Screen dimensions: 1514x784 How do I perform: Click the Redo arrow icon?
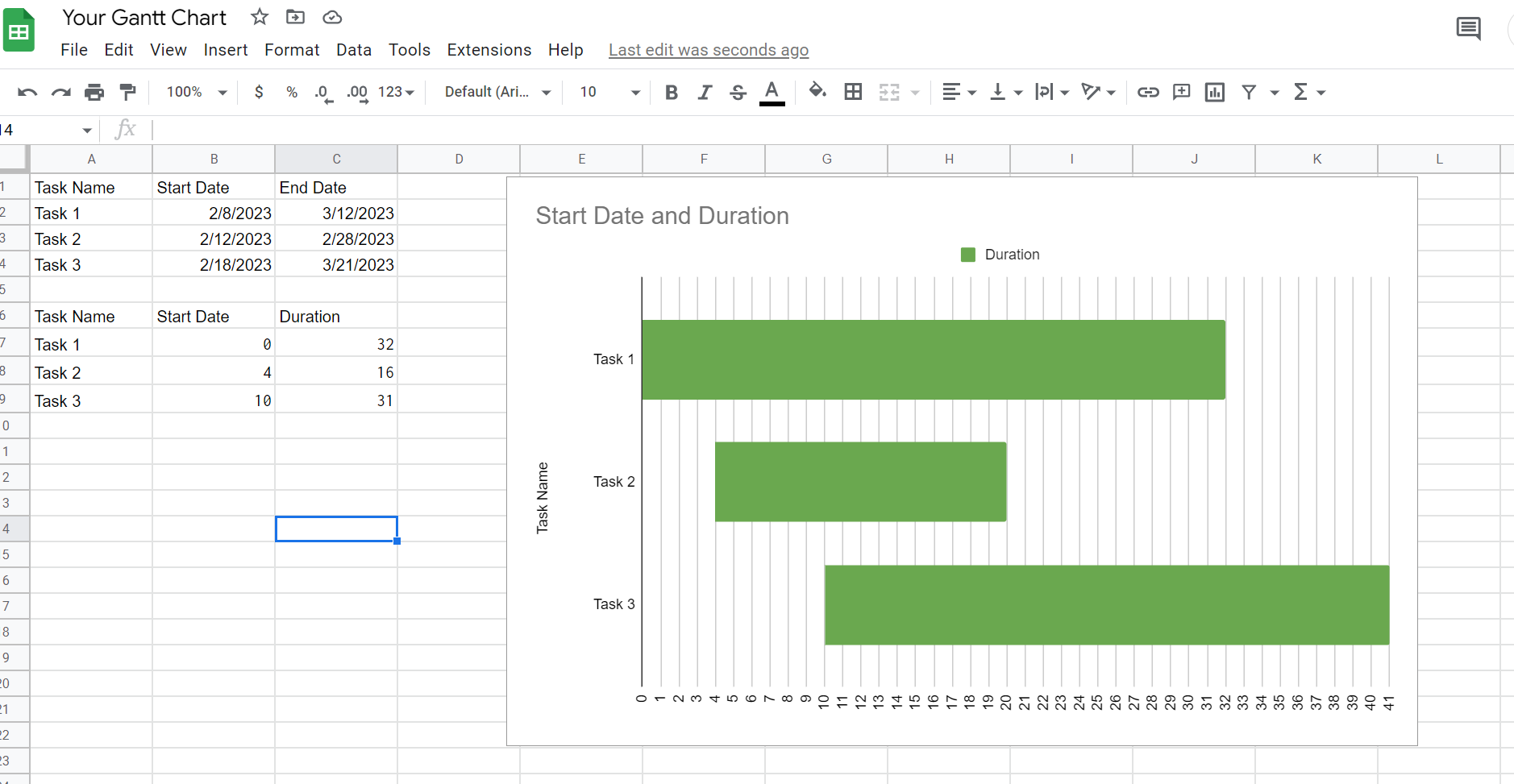tap(61, 92)
